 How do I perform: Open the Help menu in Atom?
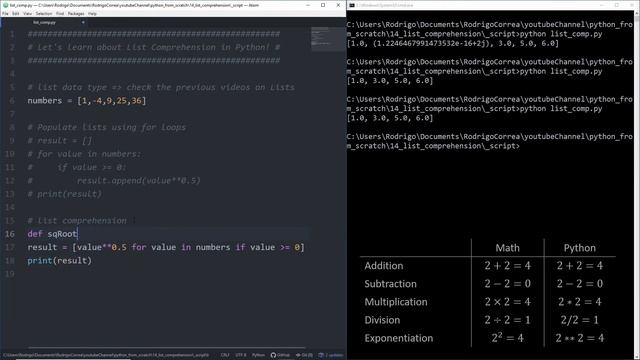coord(92,13)
